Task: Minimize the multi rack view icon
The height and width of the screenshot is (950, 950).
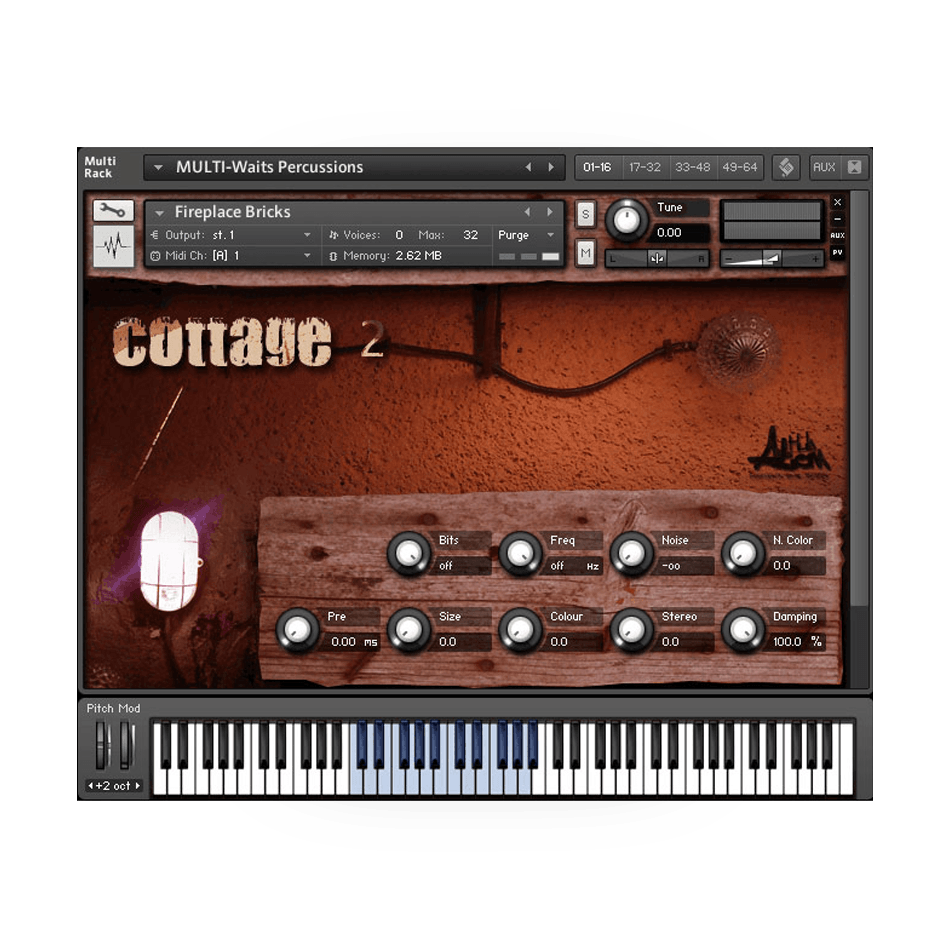Action: [x=854, y=167]
